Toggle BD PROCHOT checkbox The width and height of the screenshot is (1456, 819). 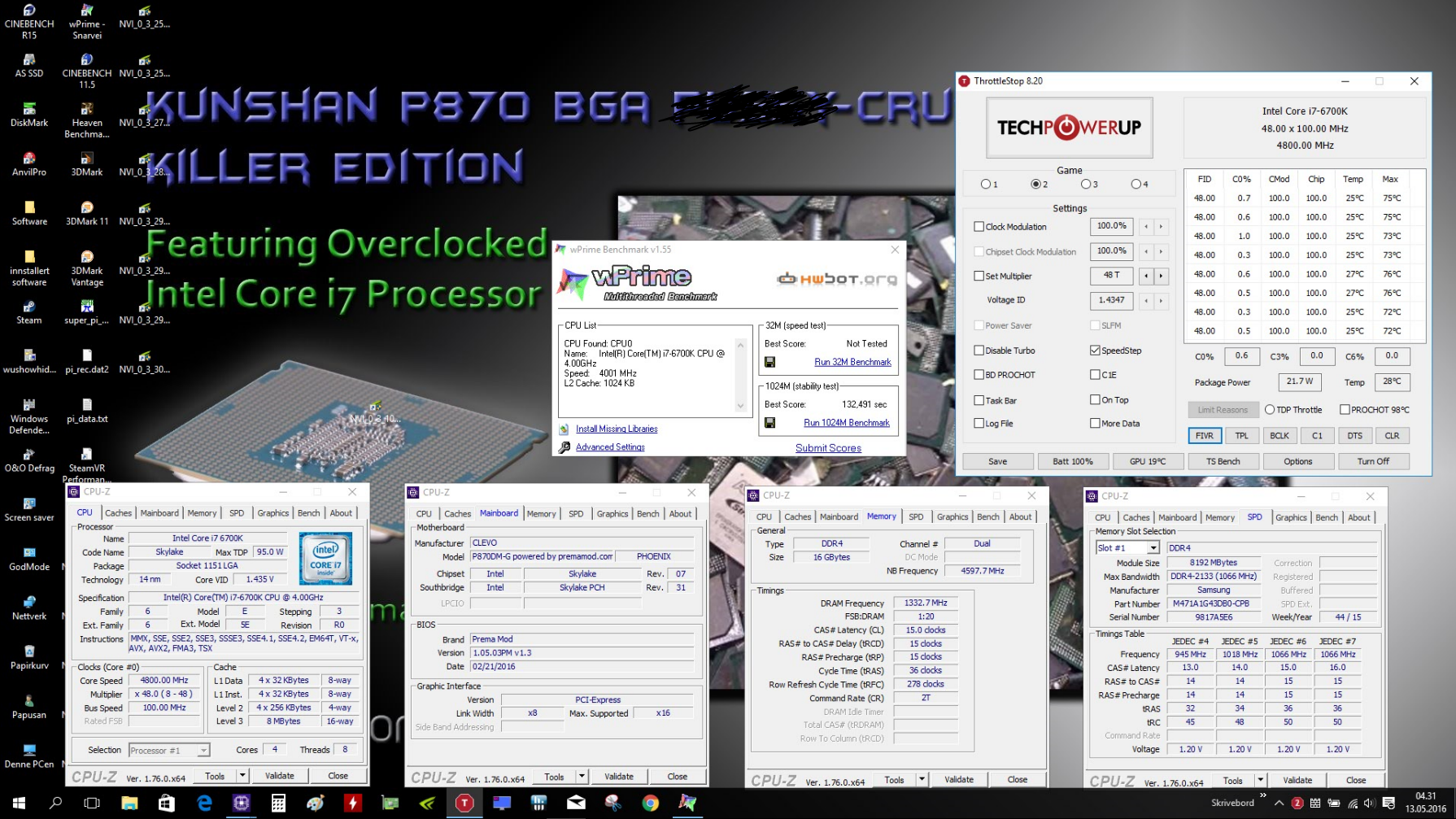coord(979,375)
